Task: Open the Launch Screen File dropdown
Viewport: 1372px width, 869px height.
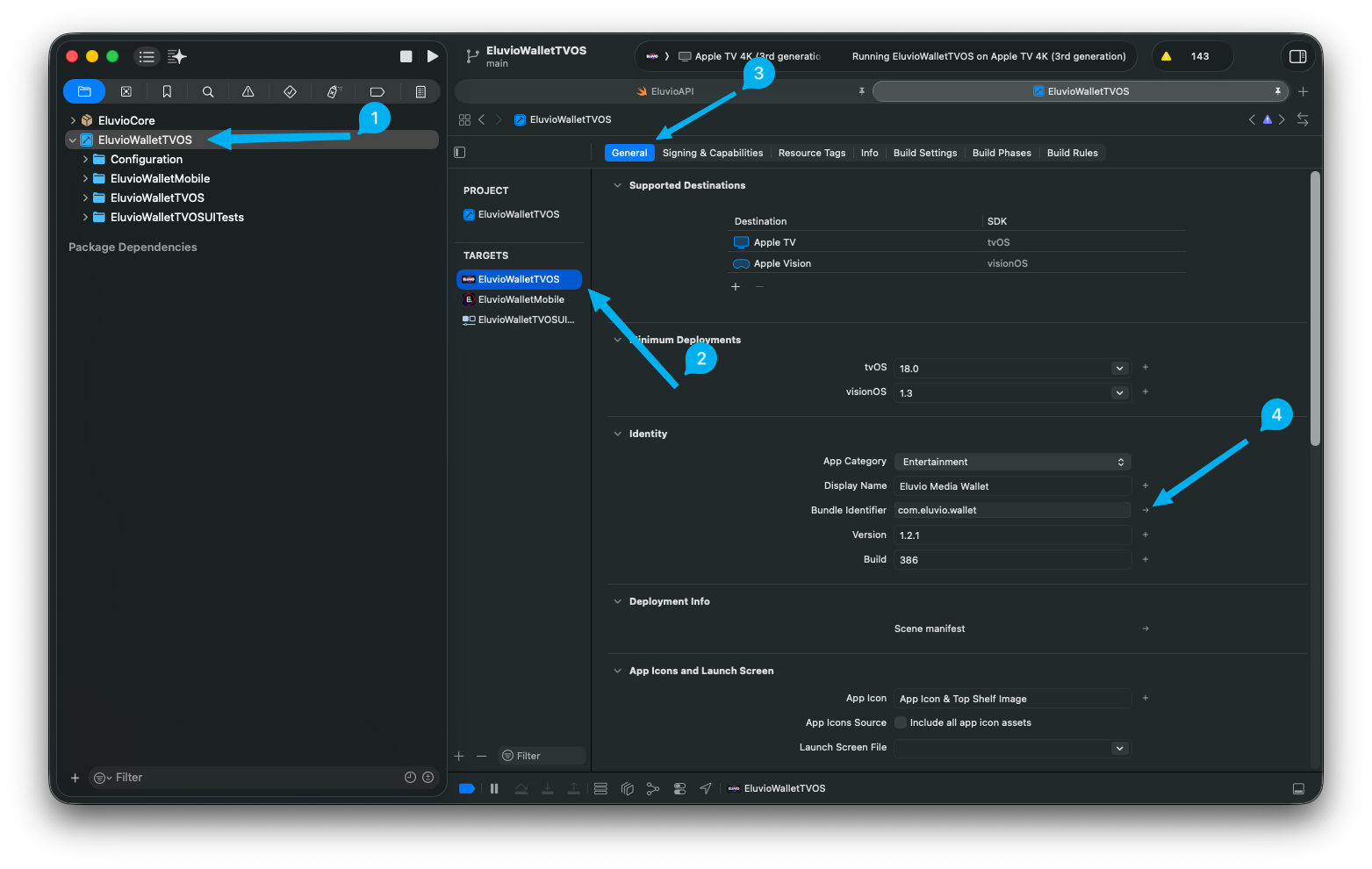Action: point(1119,748)
